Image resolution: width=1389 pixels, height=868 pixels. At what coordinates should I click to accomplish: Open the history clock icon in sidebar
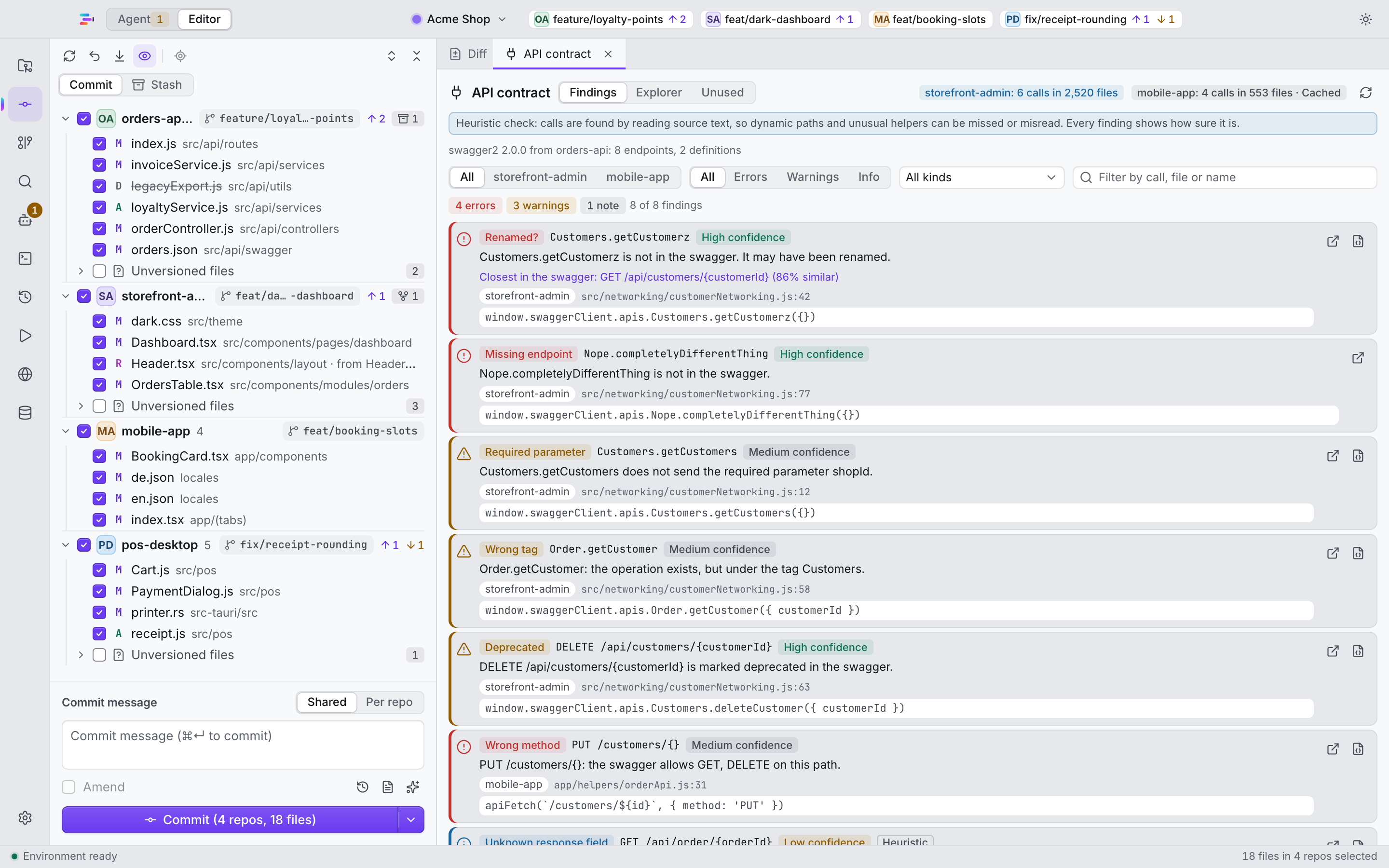point(25,297)
